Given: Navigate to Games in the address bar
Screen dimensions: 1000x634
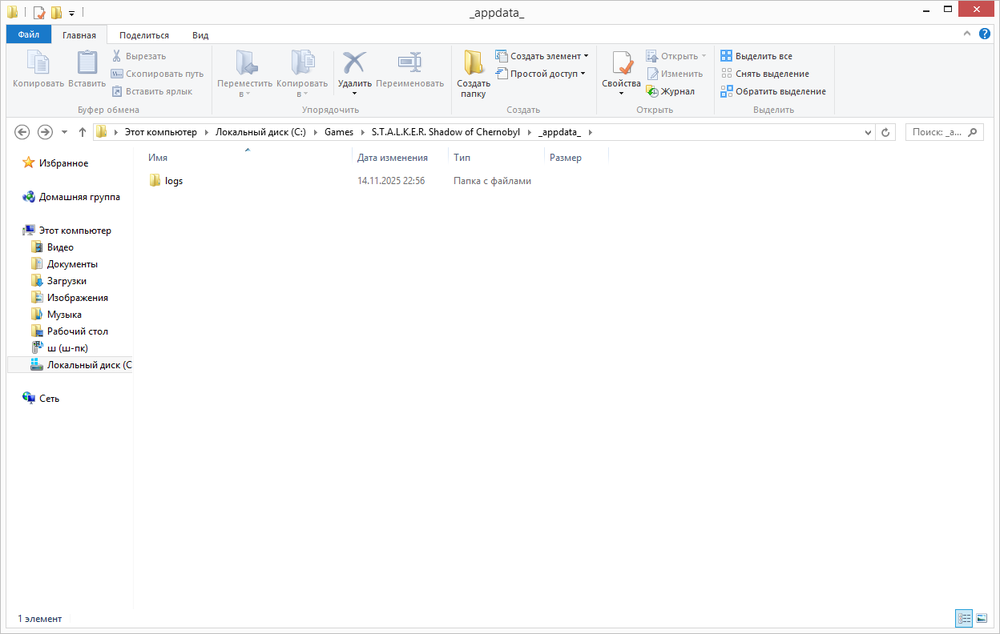Looking at the screenshot, I should (338, 131).
